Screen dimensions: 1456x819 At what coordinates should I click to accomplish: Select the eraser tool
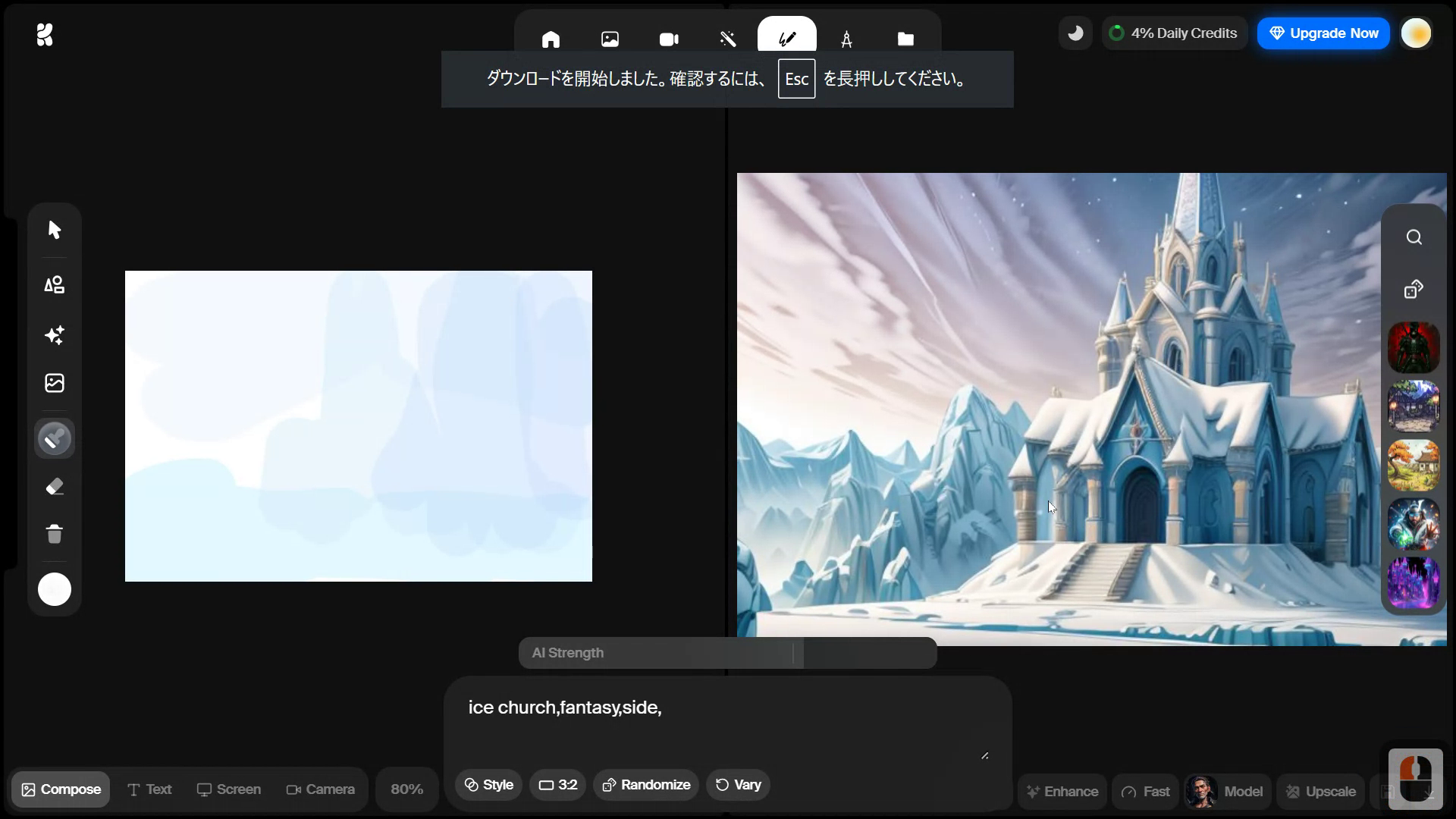point(54,487)
